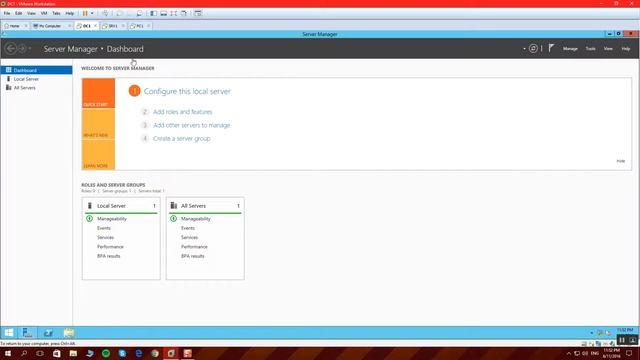Open VMware File menu
Viewport: 640px width, 360px height.
pos(7,13)
